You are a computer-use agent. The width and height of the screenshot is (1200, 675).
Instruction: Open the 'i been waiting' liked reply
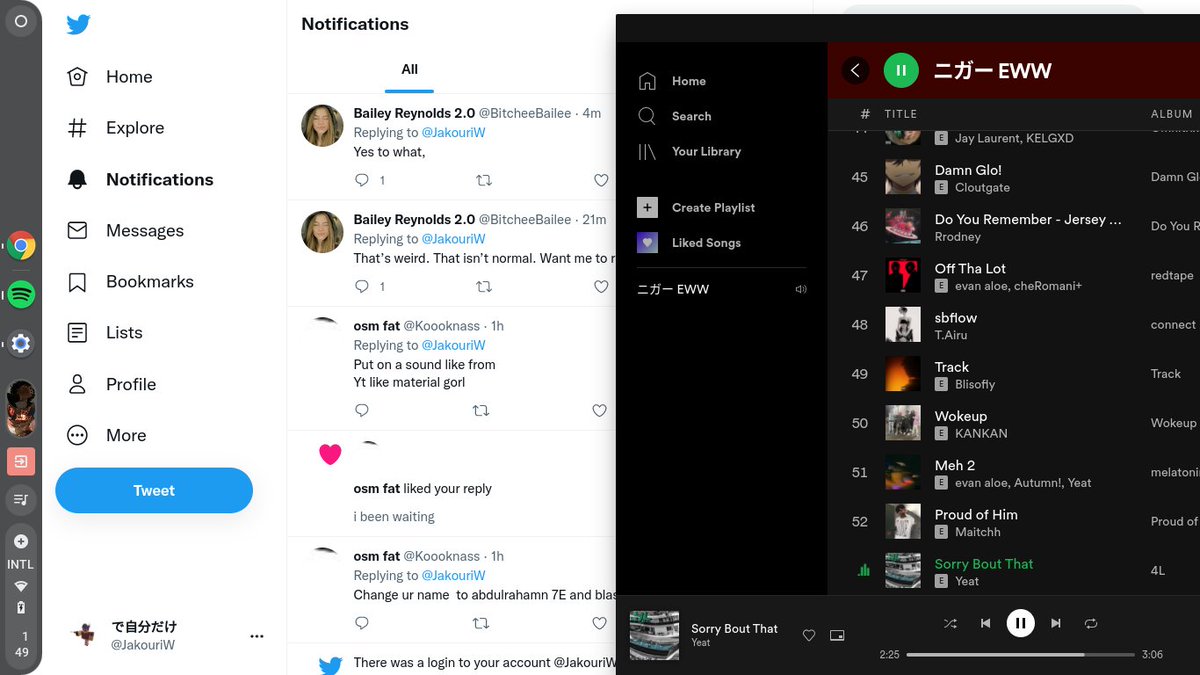(394, 517)
